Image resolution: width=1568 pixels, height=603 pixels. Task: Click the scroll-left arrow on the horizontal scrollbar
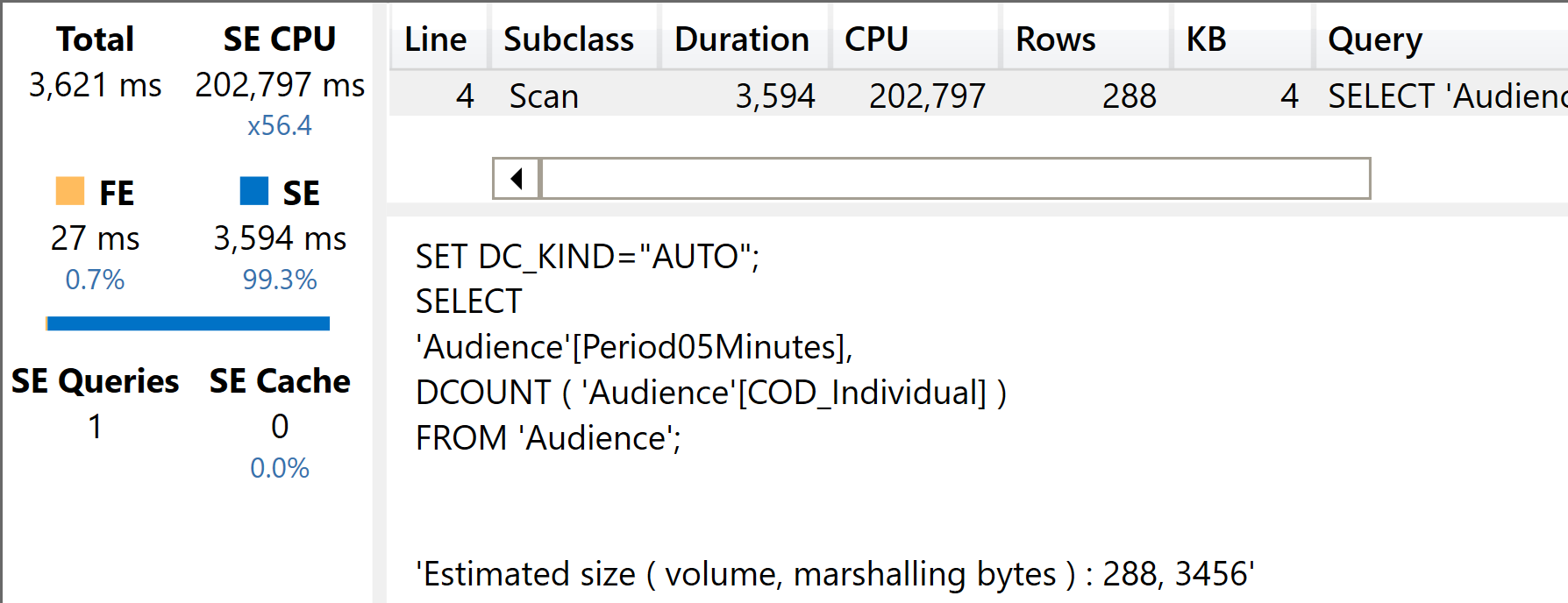(x=517, y=179)
